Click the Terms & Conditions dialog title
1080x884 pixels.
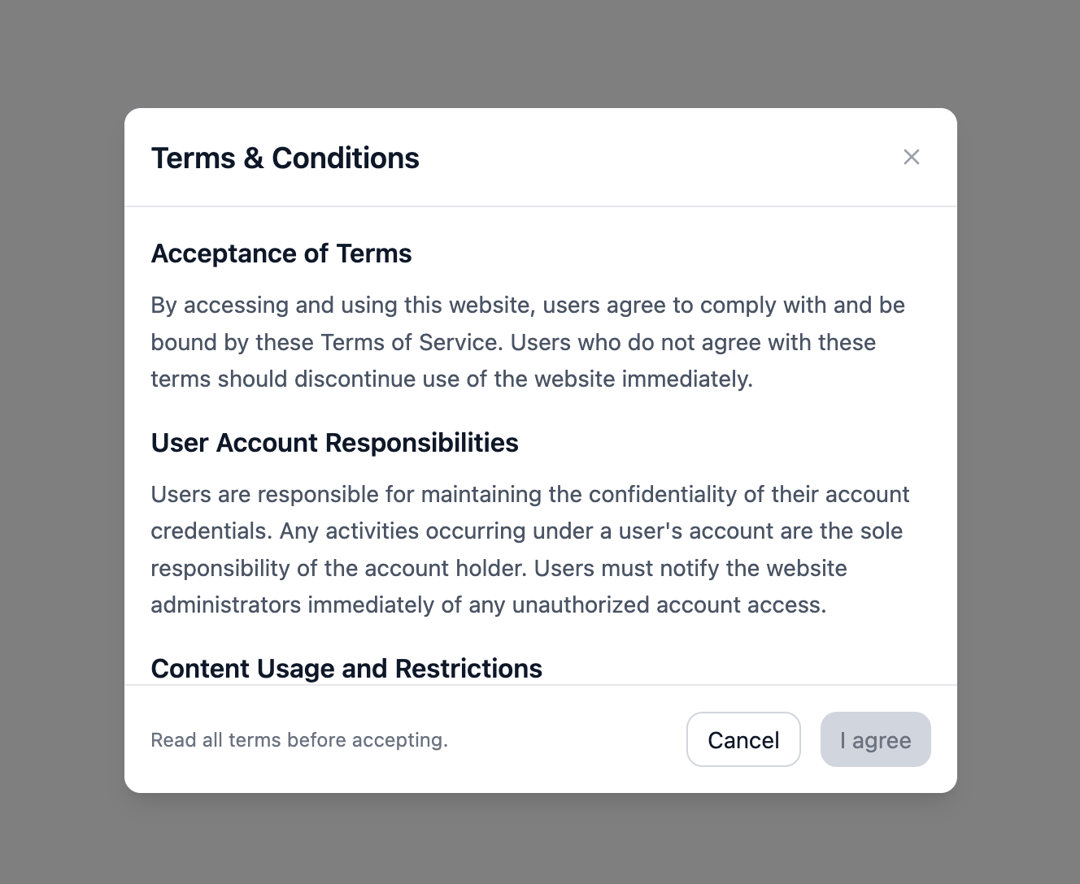tap(285, 158)
